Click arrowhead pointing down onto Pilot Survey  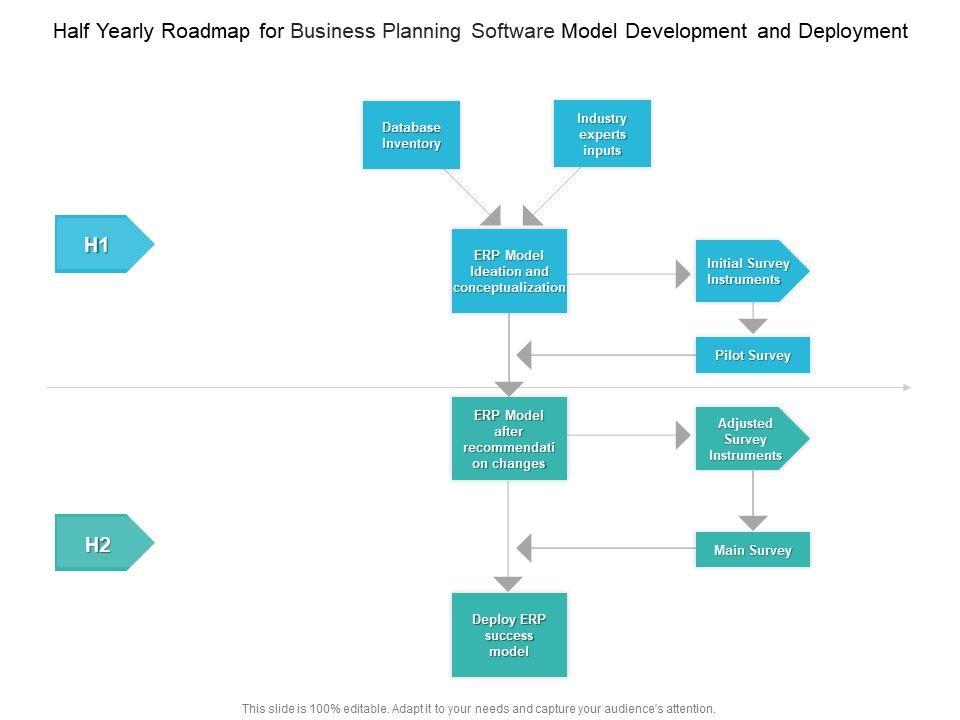point(753,325)
